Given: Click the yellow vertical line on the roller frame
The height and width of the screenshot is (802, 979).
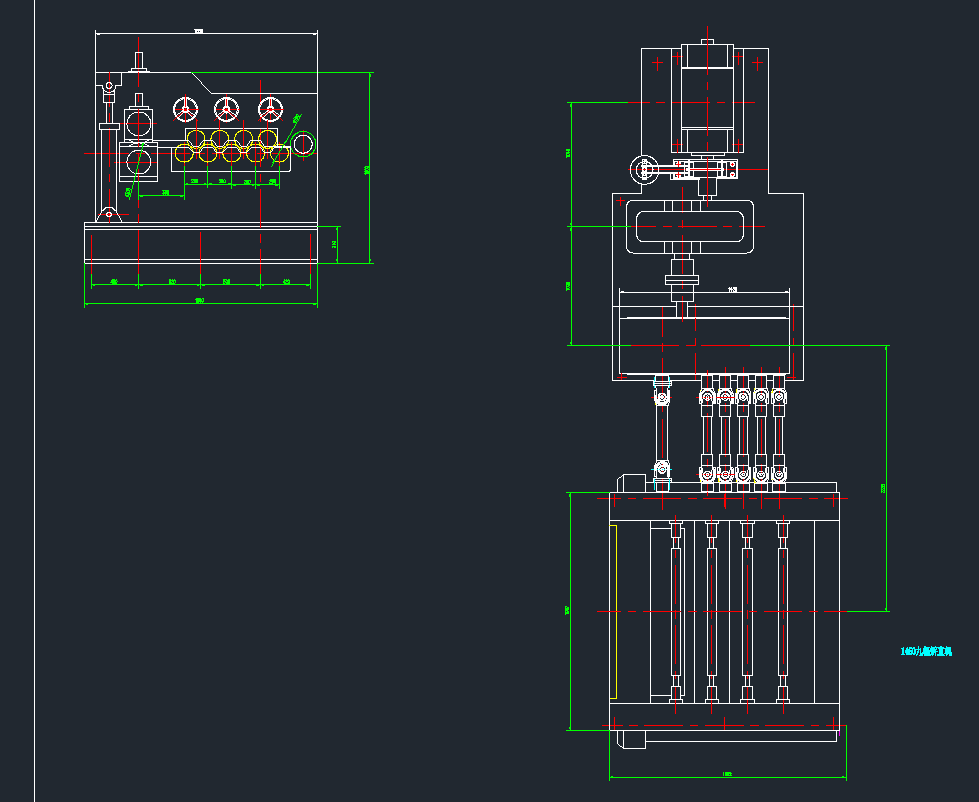Looking at the screenshot, I should pyautogui.click(x=615, y=611).
